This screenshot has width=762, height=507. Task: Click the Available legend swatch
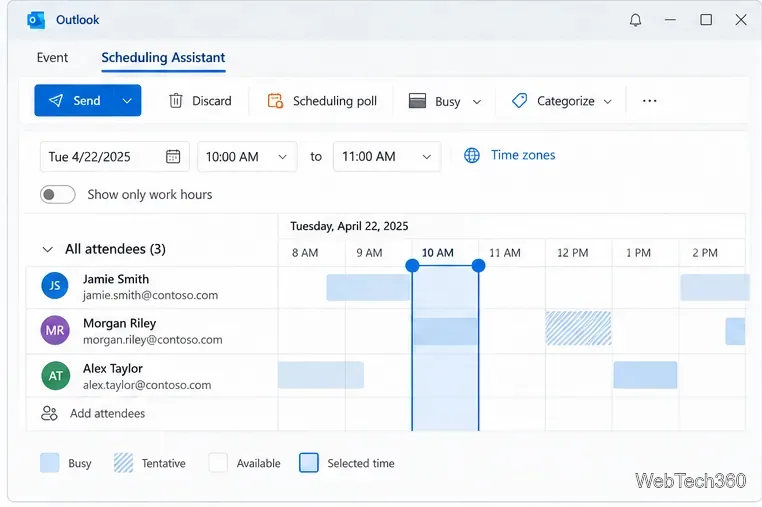click(x=218, y=463)
